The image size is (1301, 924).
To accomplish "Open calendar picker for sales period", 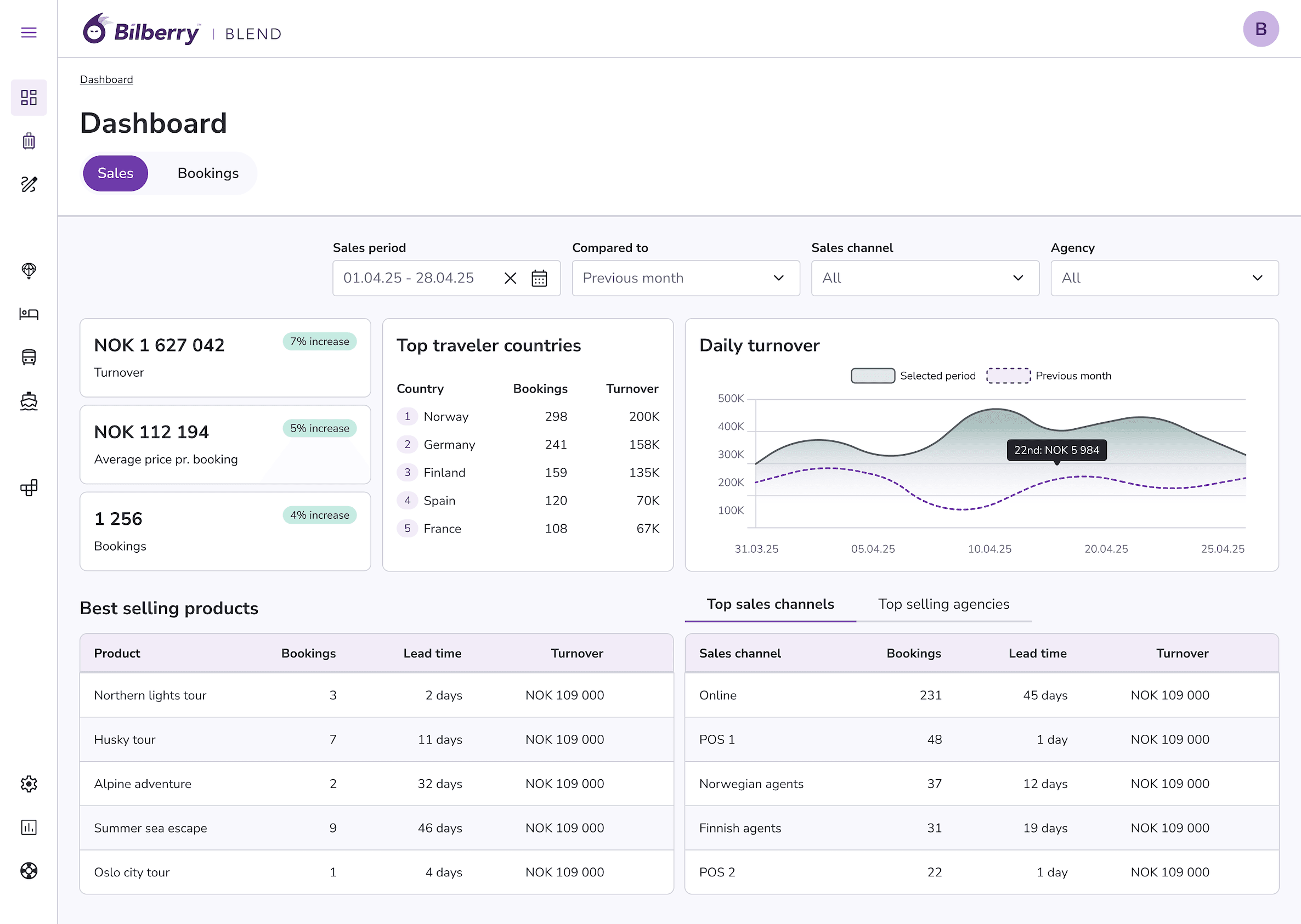I will tap(539, 278).
